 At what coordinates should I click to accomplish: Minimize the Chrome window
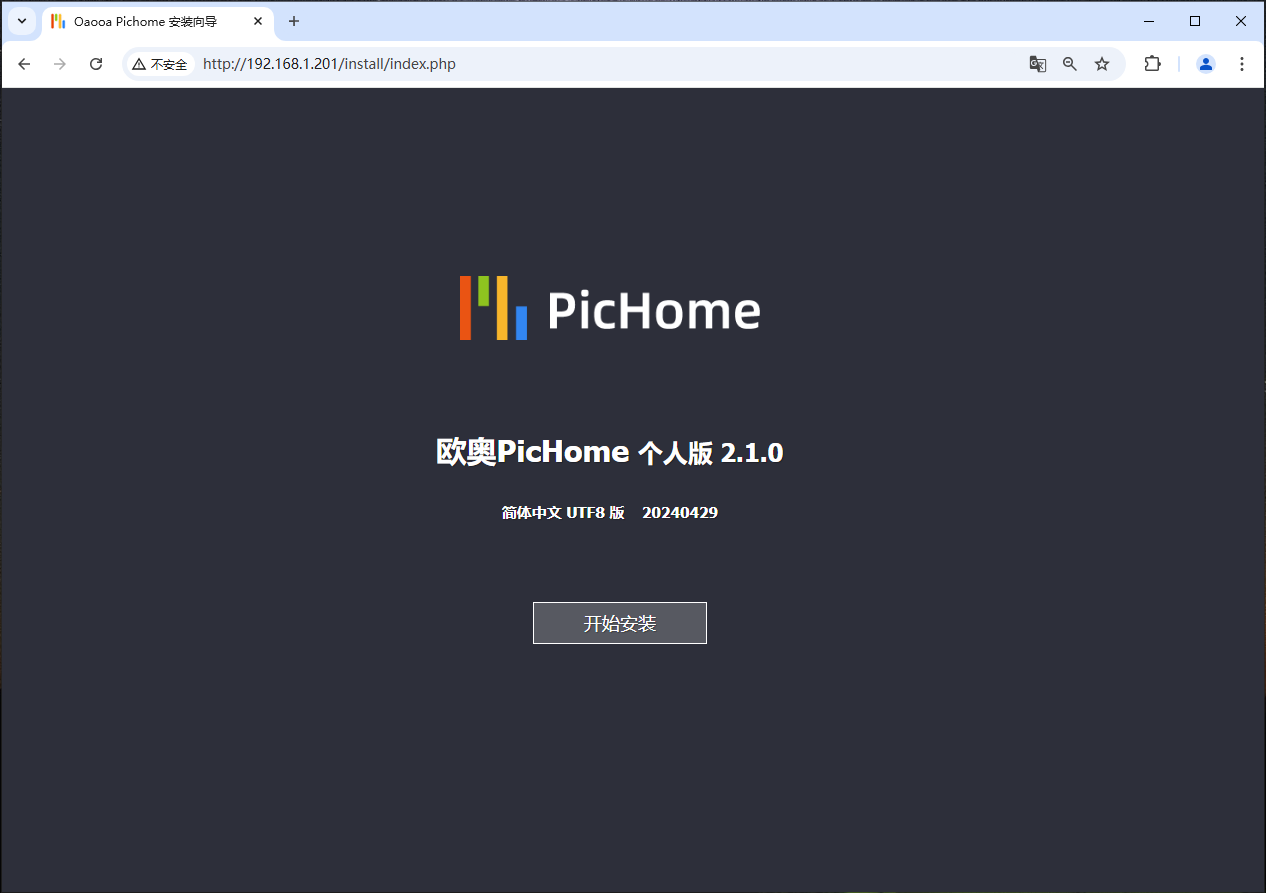coord(1149,21)
